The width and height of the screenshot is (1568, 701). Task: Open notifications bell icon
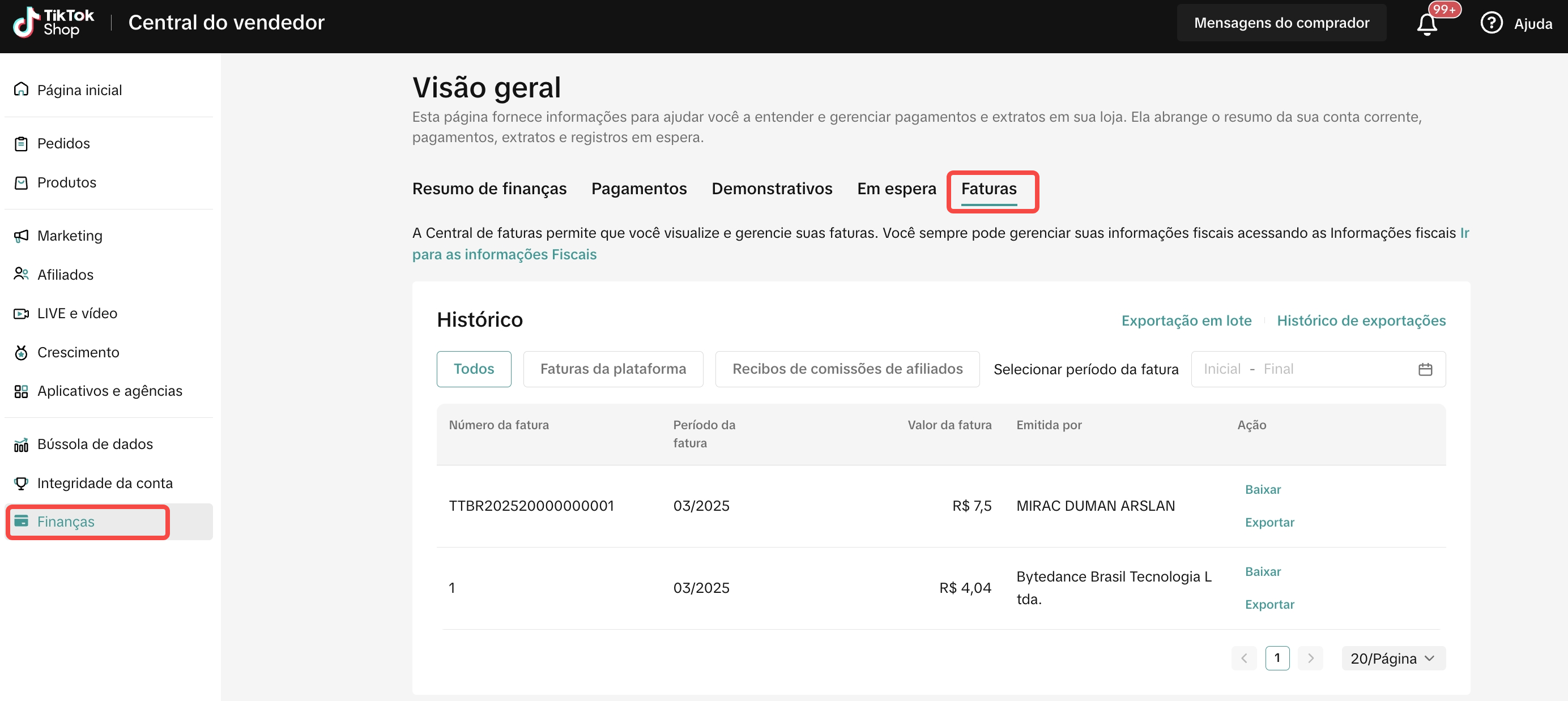pos(1427,24)
